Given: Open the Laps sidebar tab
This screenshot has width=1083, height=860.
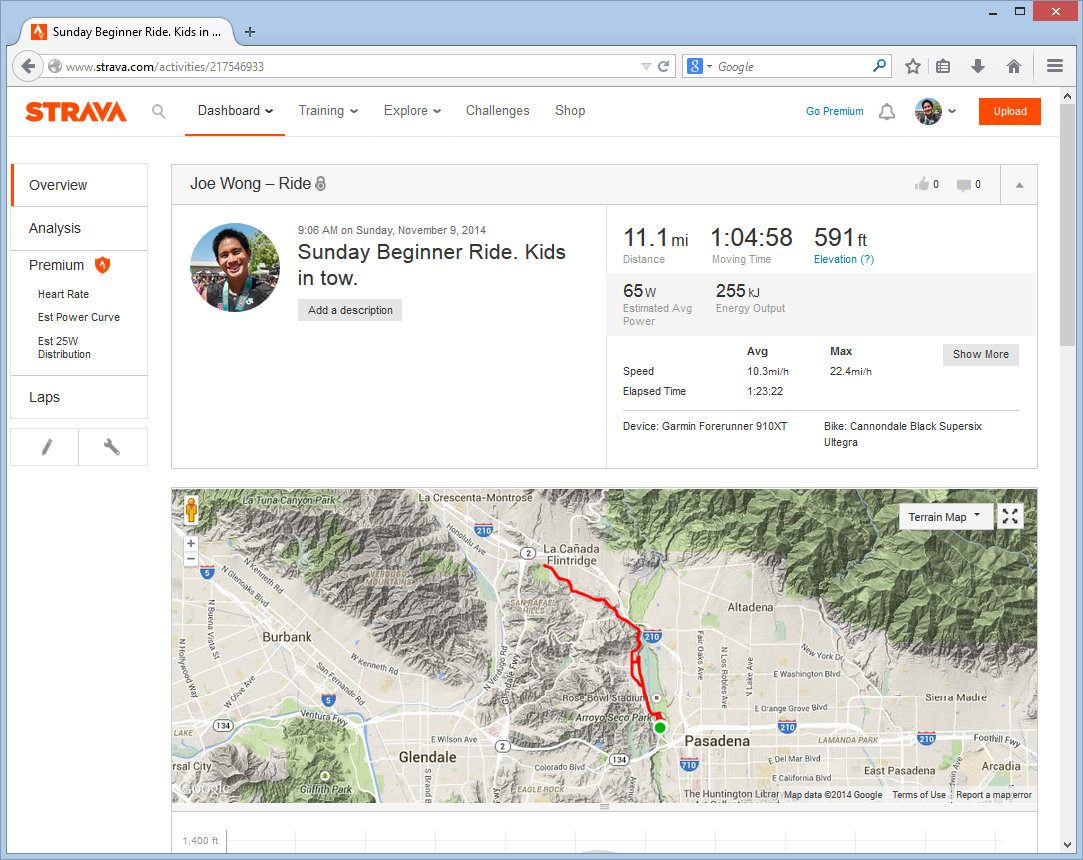Looking at the screenshot, I should (45, 397).
